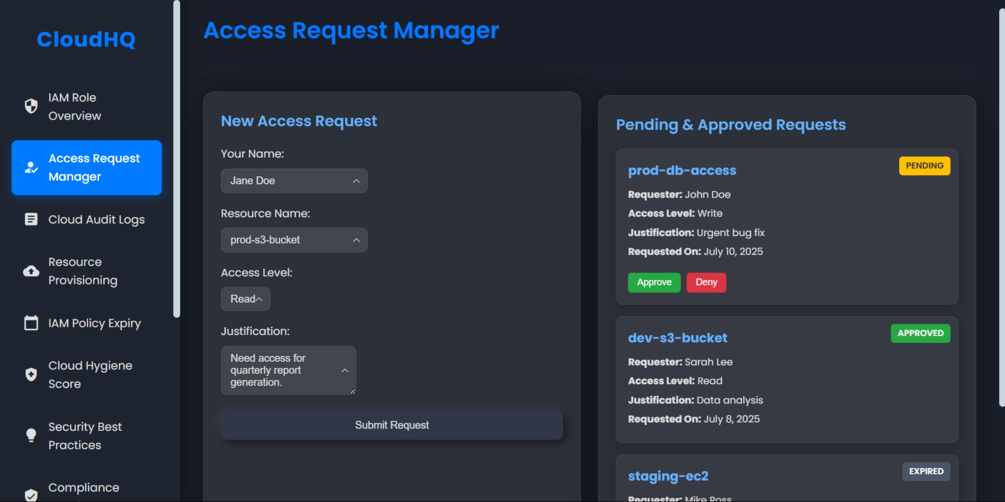Screen dimensions: 1005x502
Task: Expand the Resource Name dropdown
Action: pyautogui.click(x=294, y=240)
